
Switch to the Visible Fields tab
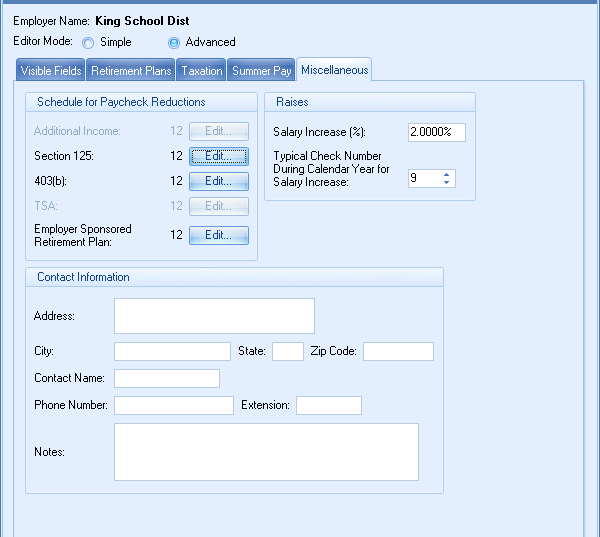point(51,71)
